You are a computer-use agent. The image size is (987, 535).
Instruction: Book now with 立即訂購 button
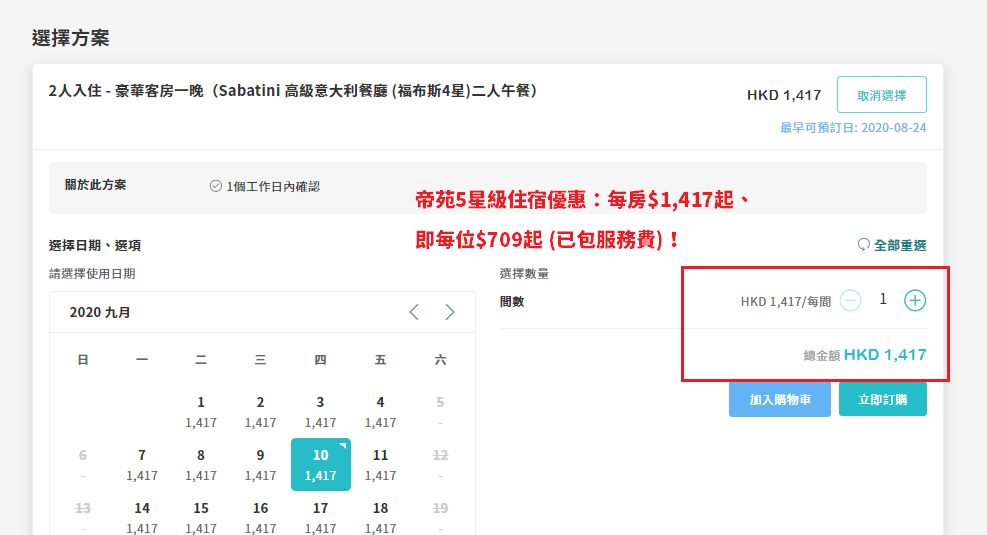coord(883,399)
